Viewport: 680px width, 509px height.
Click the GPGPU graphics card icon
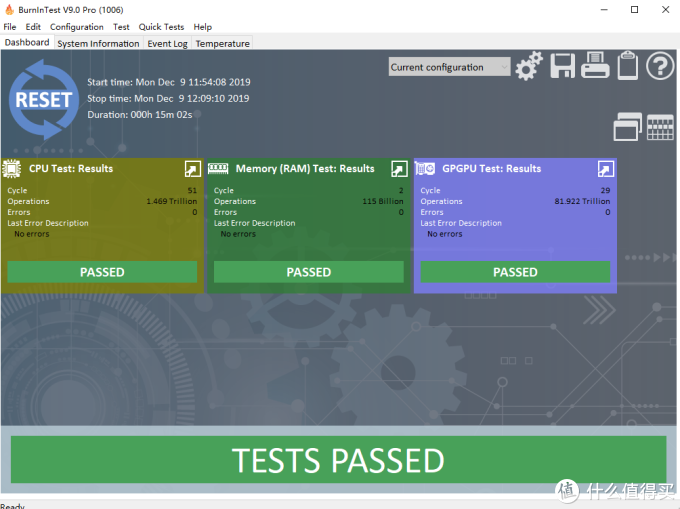(x=425, y=169)
